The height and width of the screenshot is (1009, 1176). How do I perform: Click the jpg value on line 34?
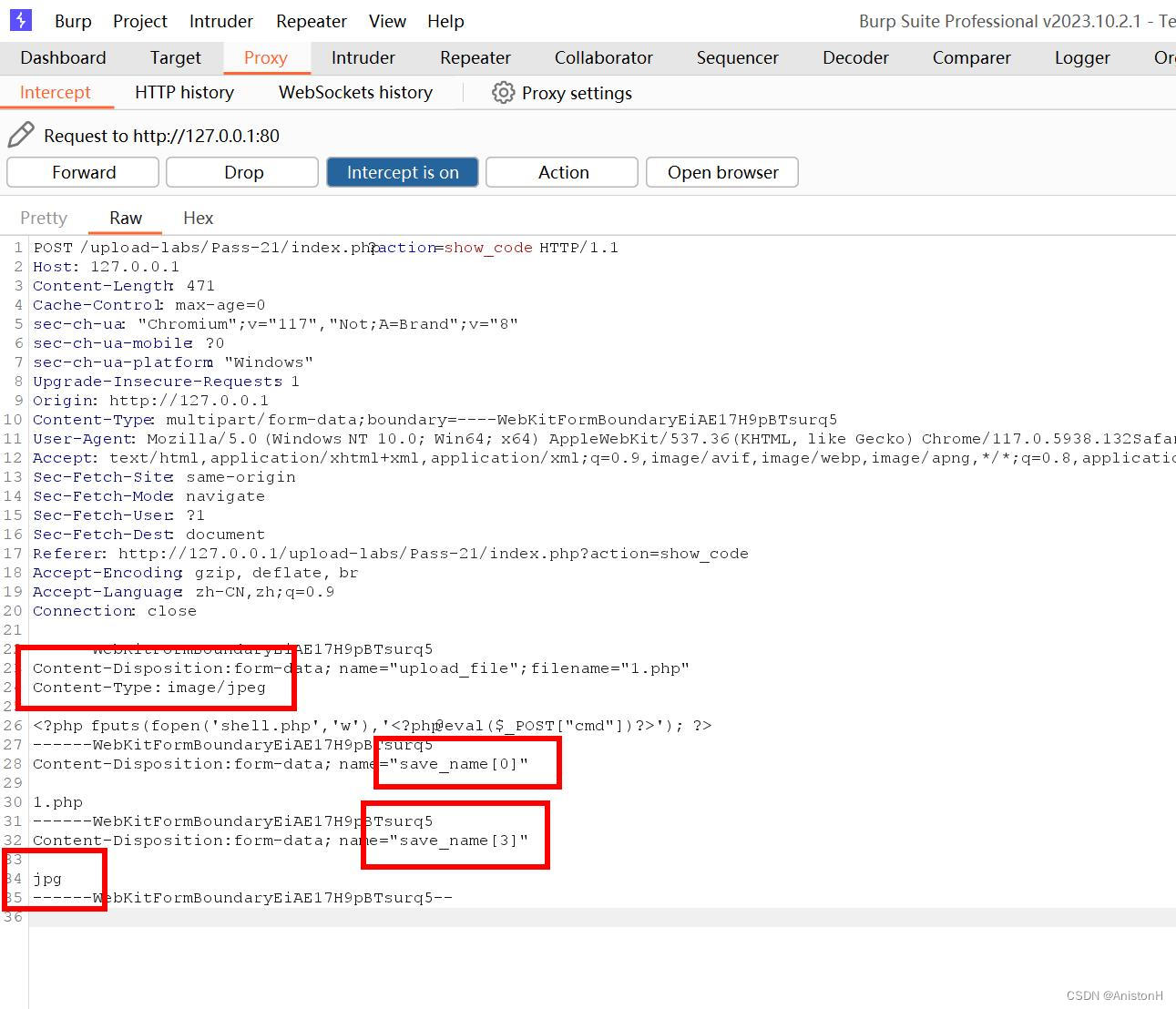(x=47, y=879)
